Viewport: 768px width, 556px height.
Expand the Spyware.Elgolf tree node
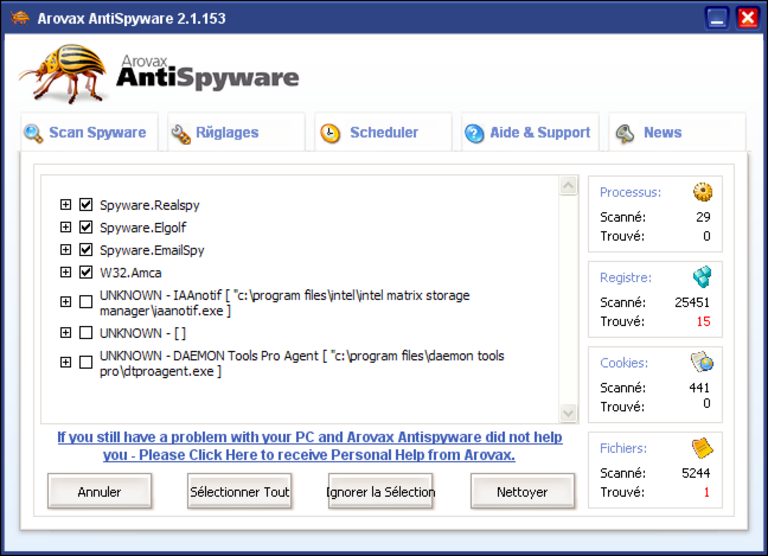point(66,227)
